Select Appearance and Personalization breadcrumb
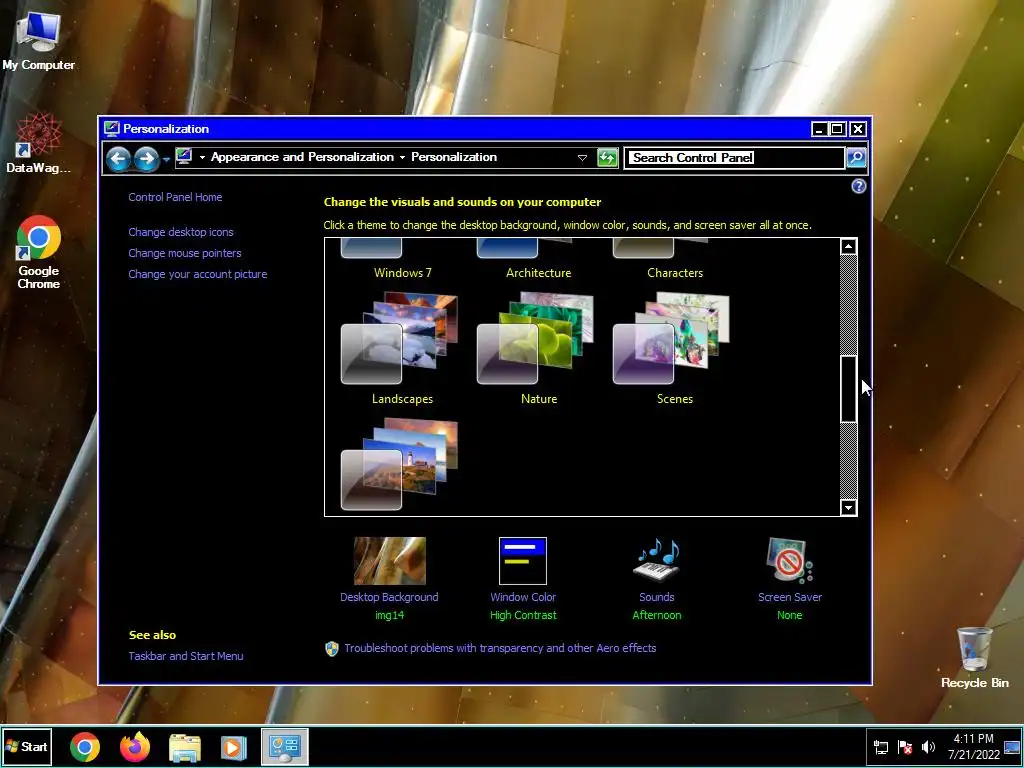Screen dimensions: 1024x768 pos(302,157)
